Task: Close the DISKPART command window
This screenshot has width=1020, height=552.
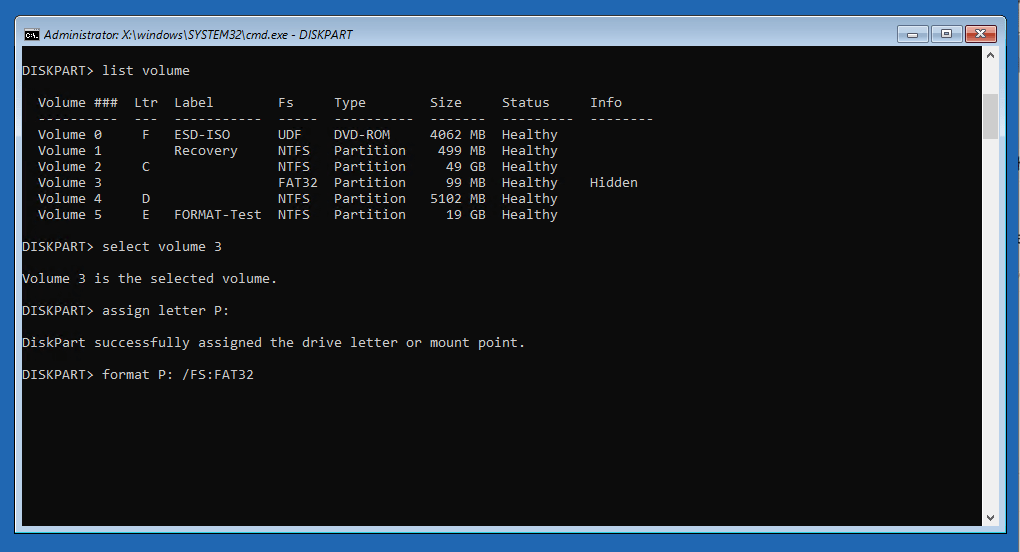Action: (981, 34)
